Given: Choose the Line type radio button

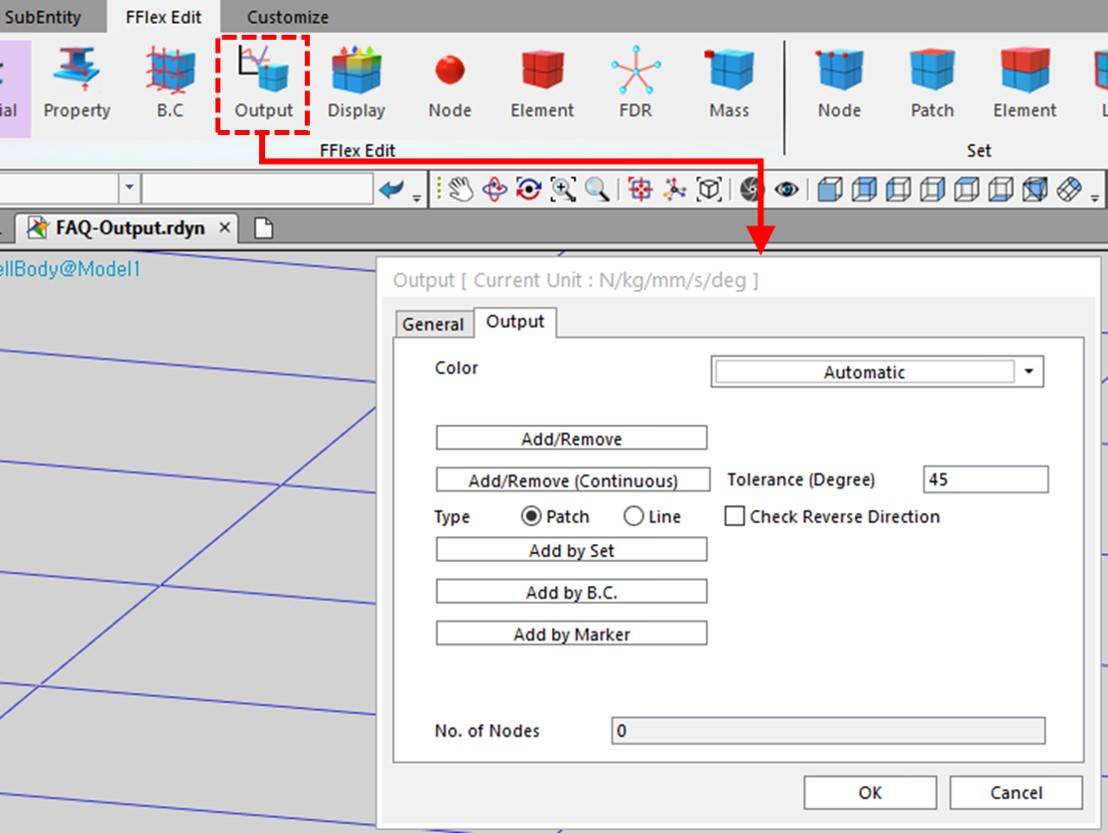Looking at the screenshot, I should coord(635,516).
